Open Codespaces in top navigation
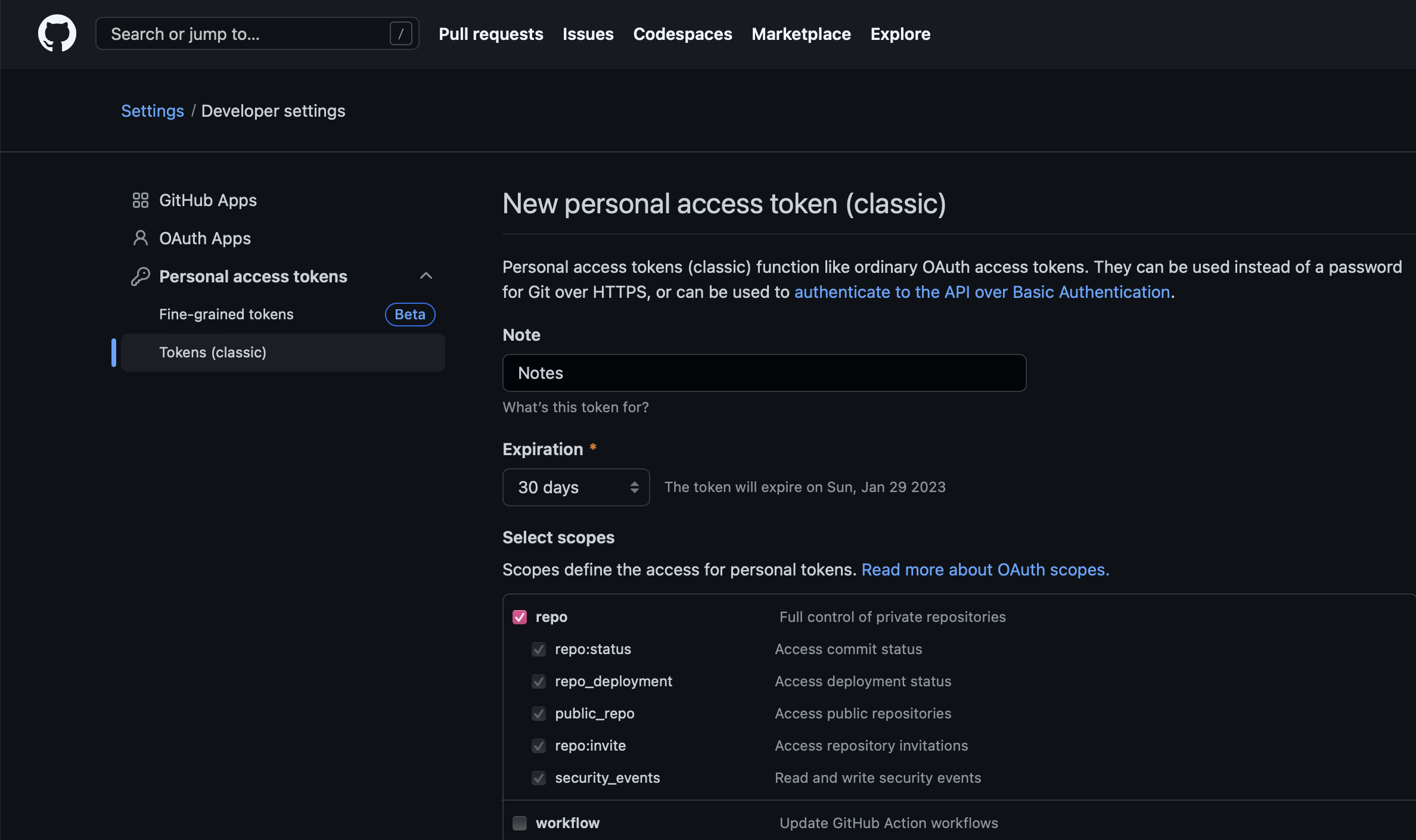Screen dimensions: 1416x840 682,34
